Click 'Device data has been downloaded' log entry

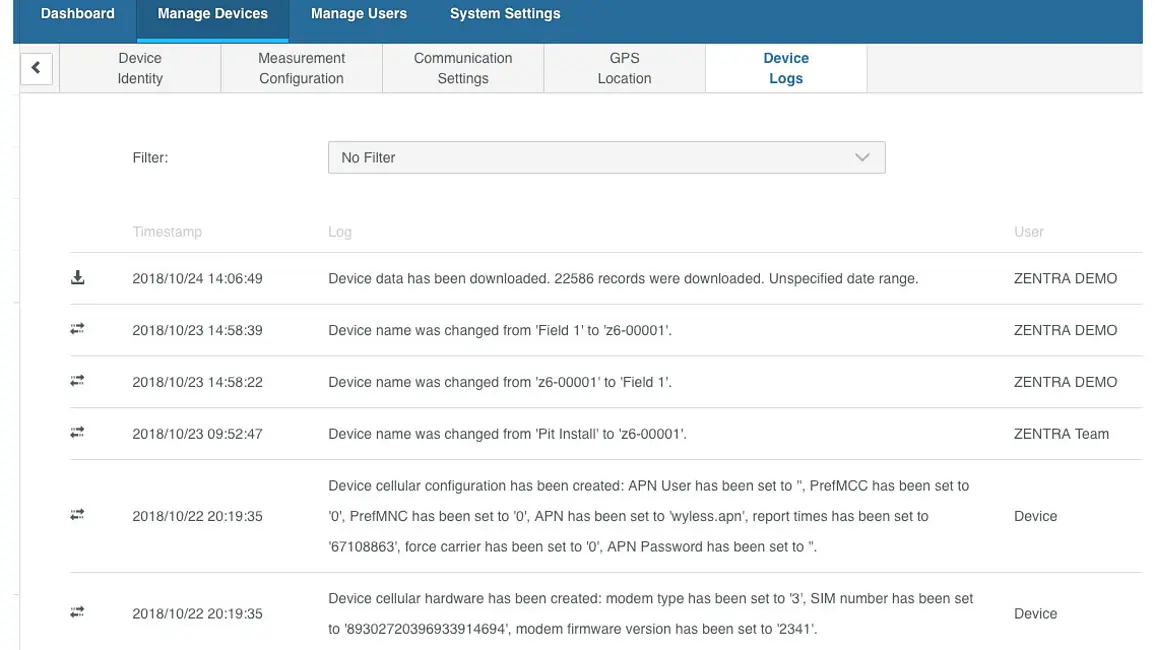pos(623,279)
